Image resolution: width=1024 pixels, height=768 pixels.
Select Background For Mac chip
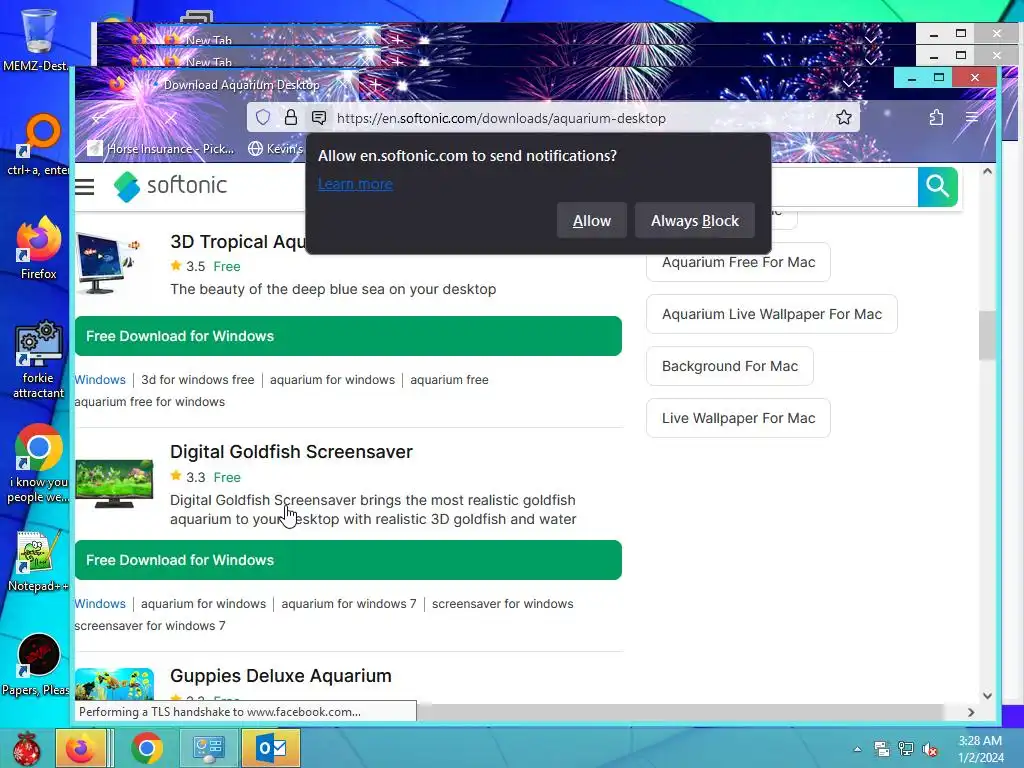click(x=730, y=366)
